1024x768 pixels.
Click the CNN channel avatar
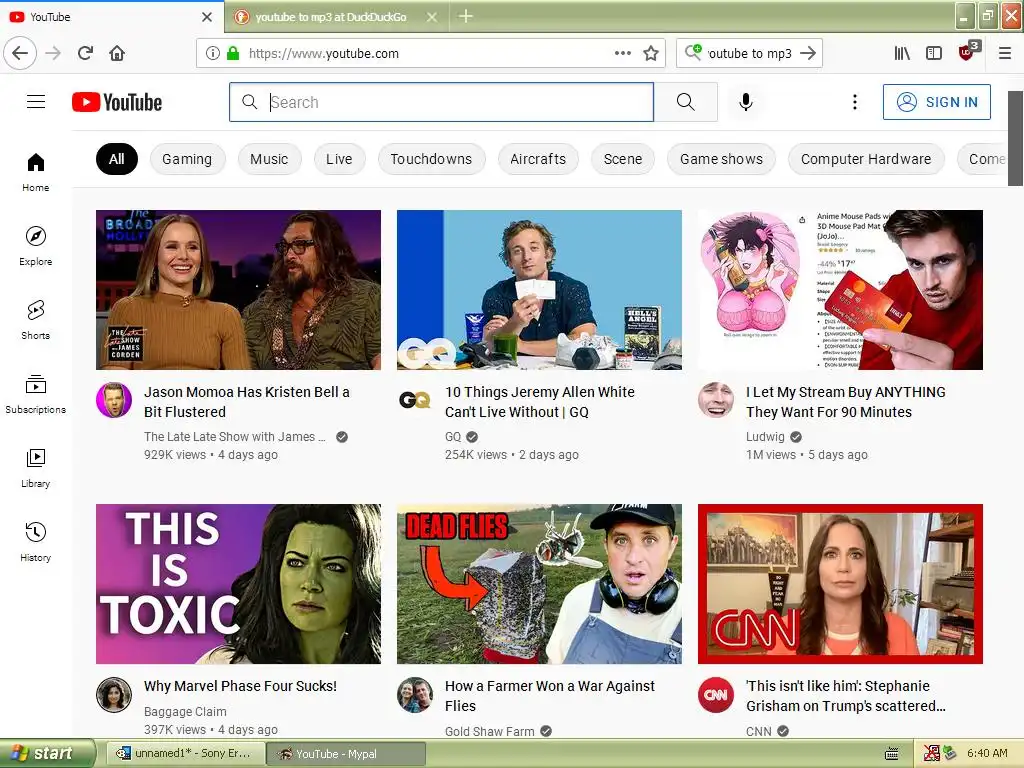[x=716, y=695]
